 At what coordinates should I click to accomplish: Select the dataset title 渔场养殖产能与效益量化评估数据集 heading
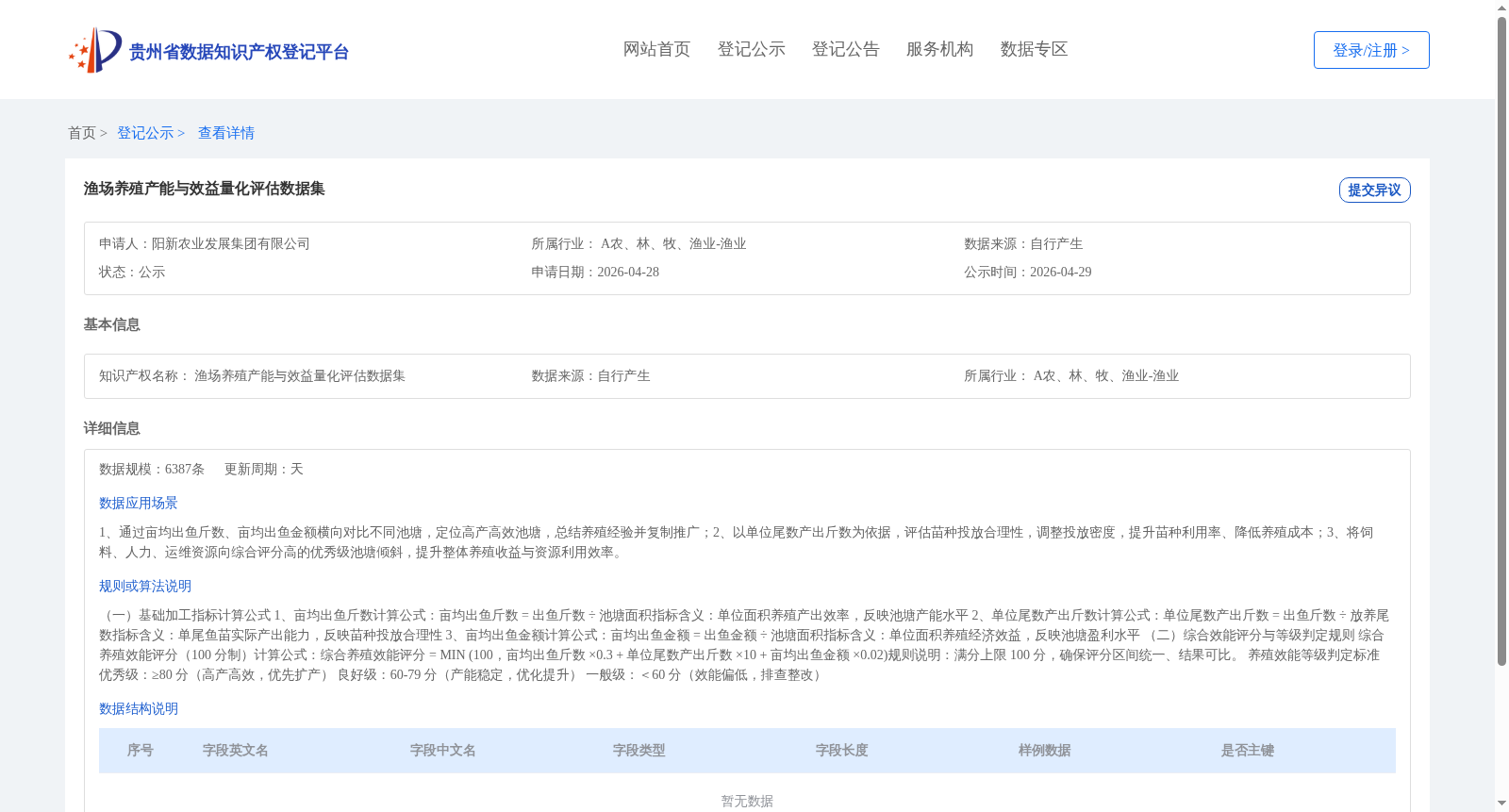[204, 189]
